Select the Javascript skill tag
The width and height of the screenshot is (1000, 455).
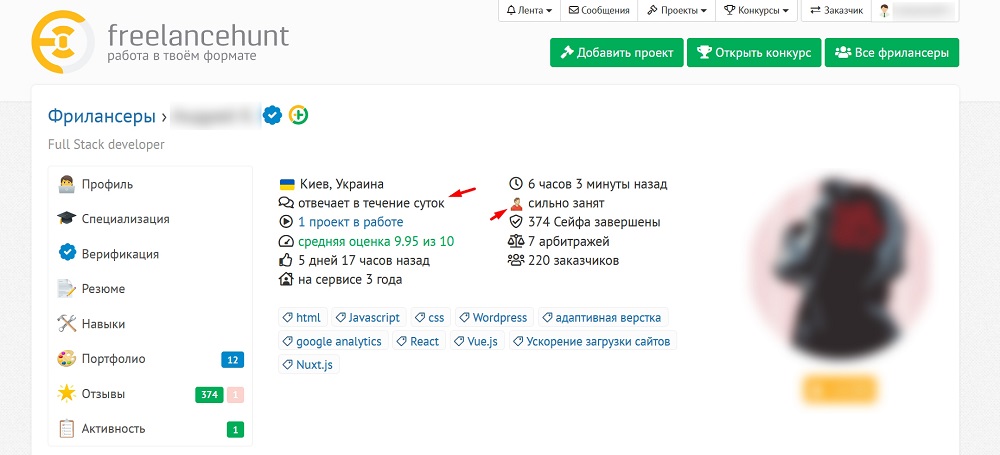point(369,317)
